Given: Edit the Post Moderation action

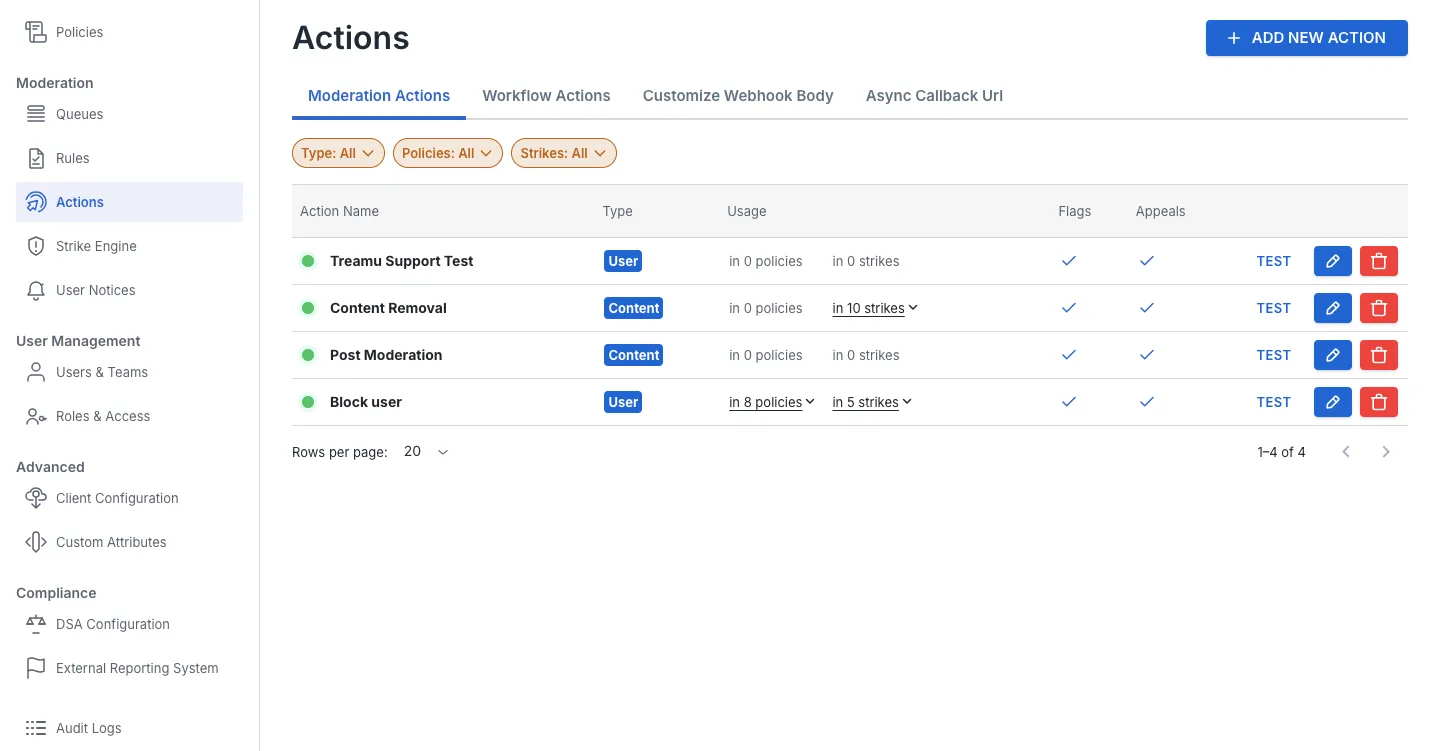Looking at the screenshot, I should [1332, 355].
